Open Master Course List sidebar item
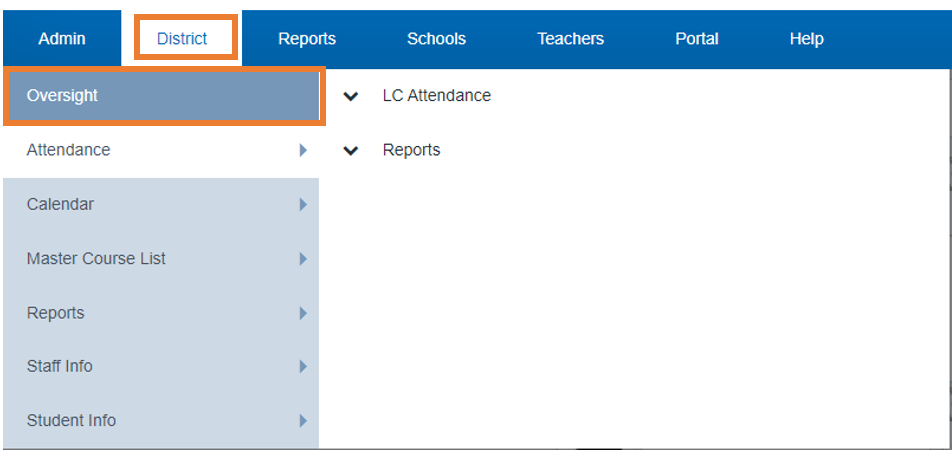Viewport: 952px width, 450px height. [96, 259]
